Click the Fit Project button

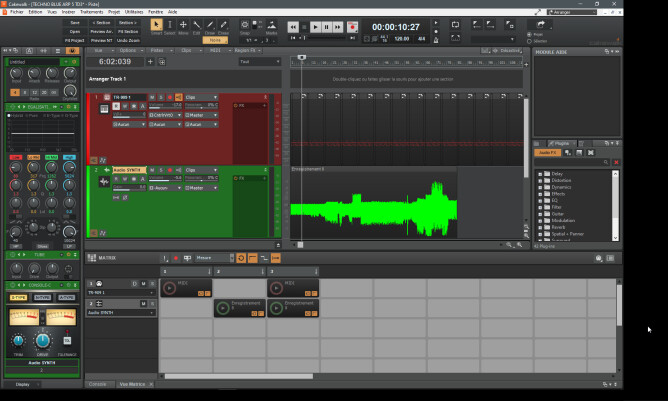coord(75,40)
